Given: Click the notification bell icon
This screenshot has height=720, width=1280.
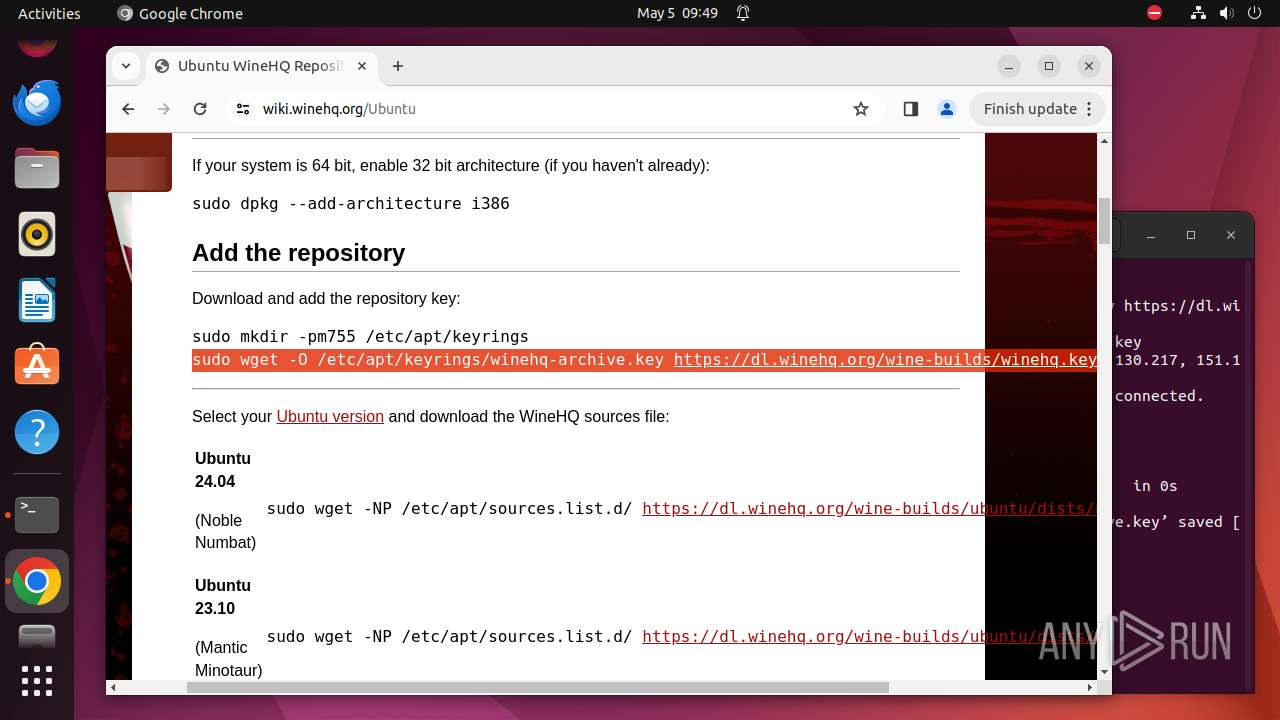Looking at the screenshot, I should click(x=743, y=13).
